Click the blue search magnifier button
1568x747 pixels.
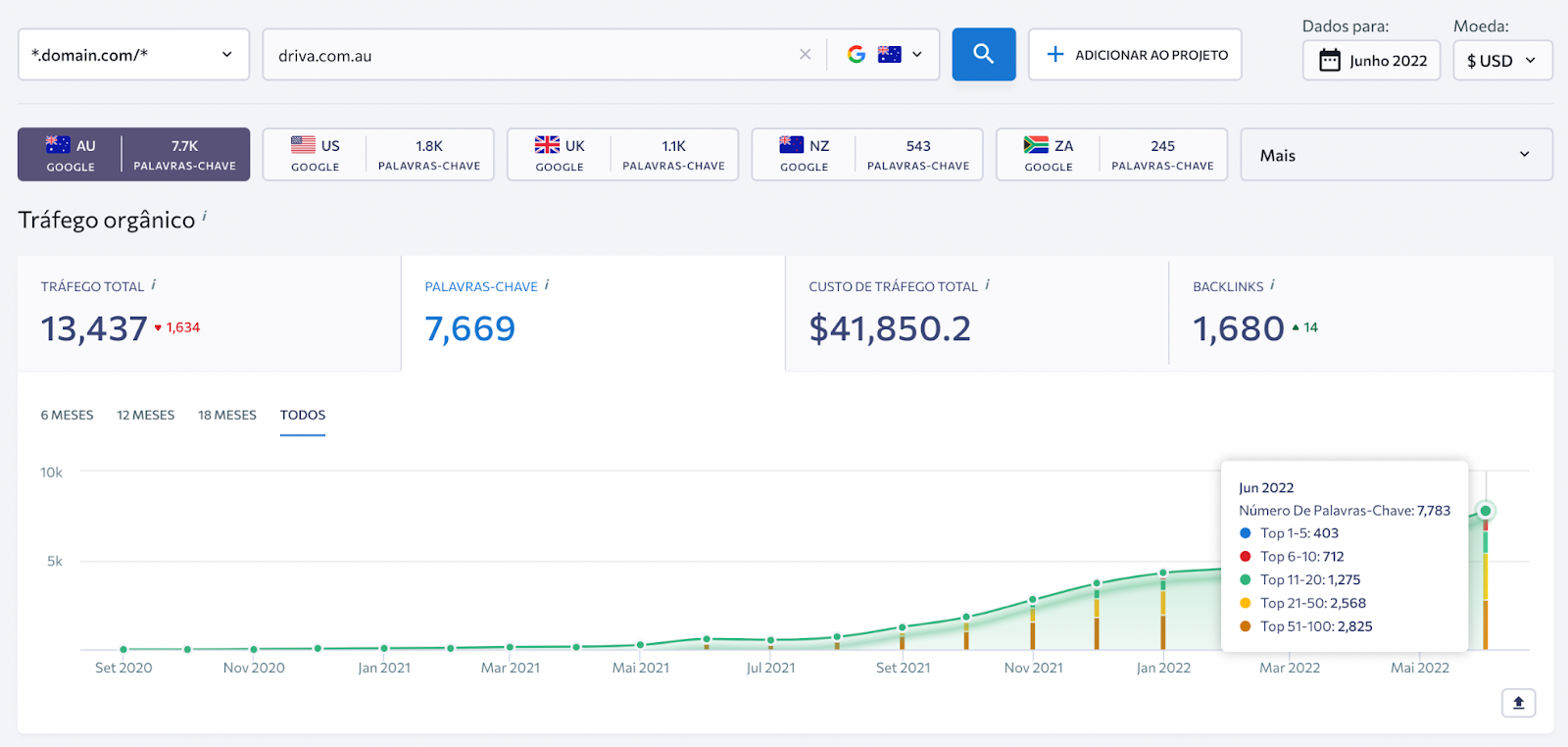[983, 54]
